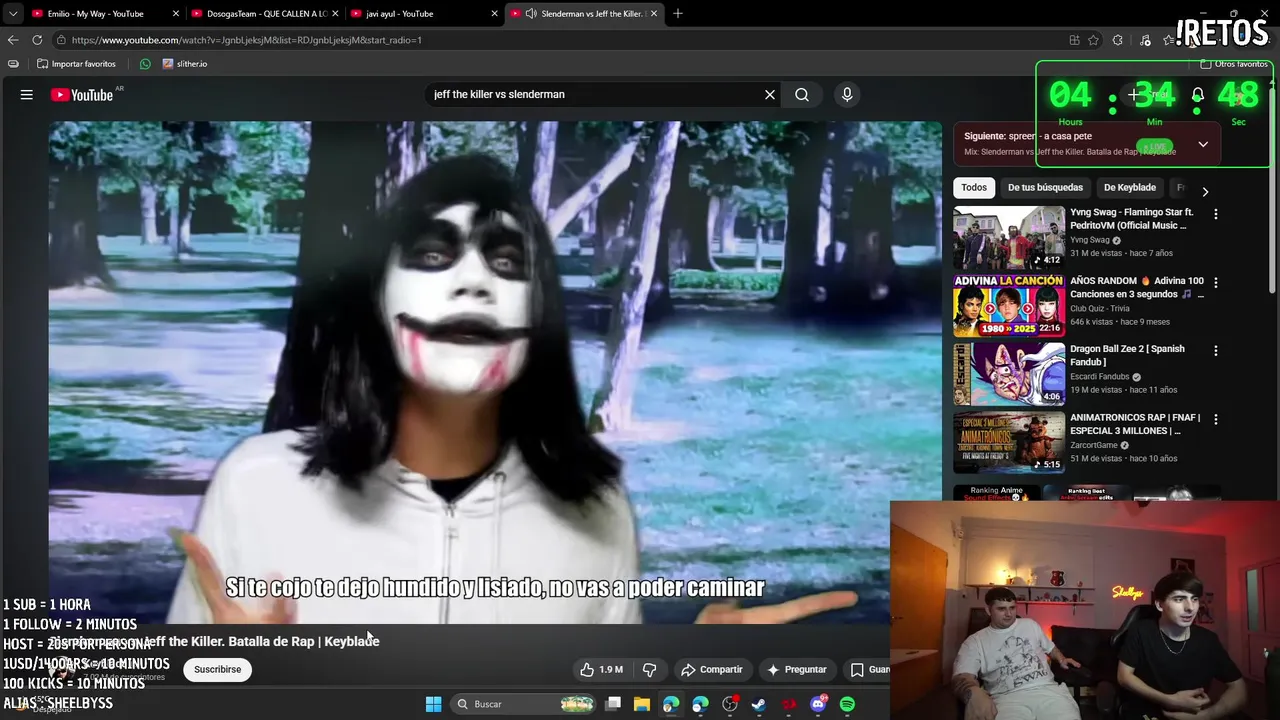The image size is (1280, 720).
Task: Go to YouTube home via logo
Action: [x=82, y=95]
